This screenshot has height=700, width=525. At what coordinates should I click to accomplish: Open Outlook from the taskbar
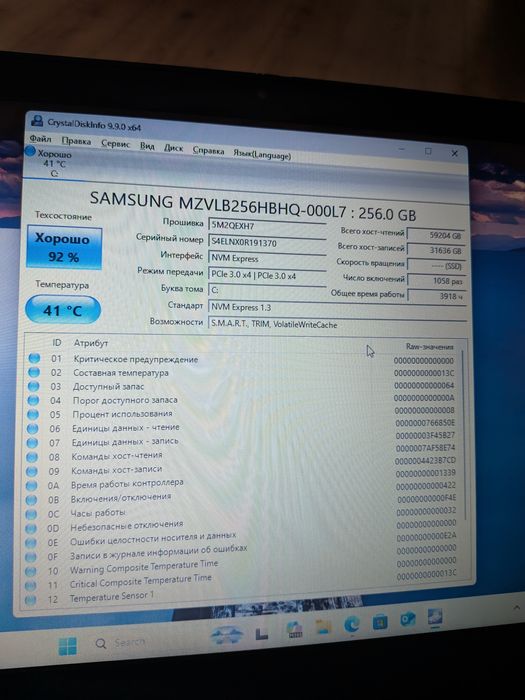[408, 620]
